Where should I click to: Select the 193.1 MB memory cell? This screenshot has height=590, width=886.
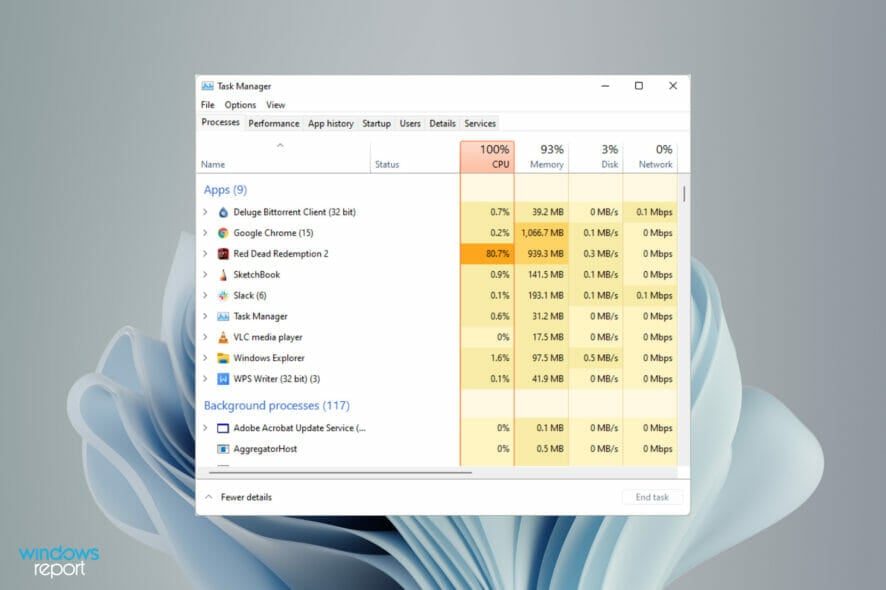541,296
